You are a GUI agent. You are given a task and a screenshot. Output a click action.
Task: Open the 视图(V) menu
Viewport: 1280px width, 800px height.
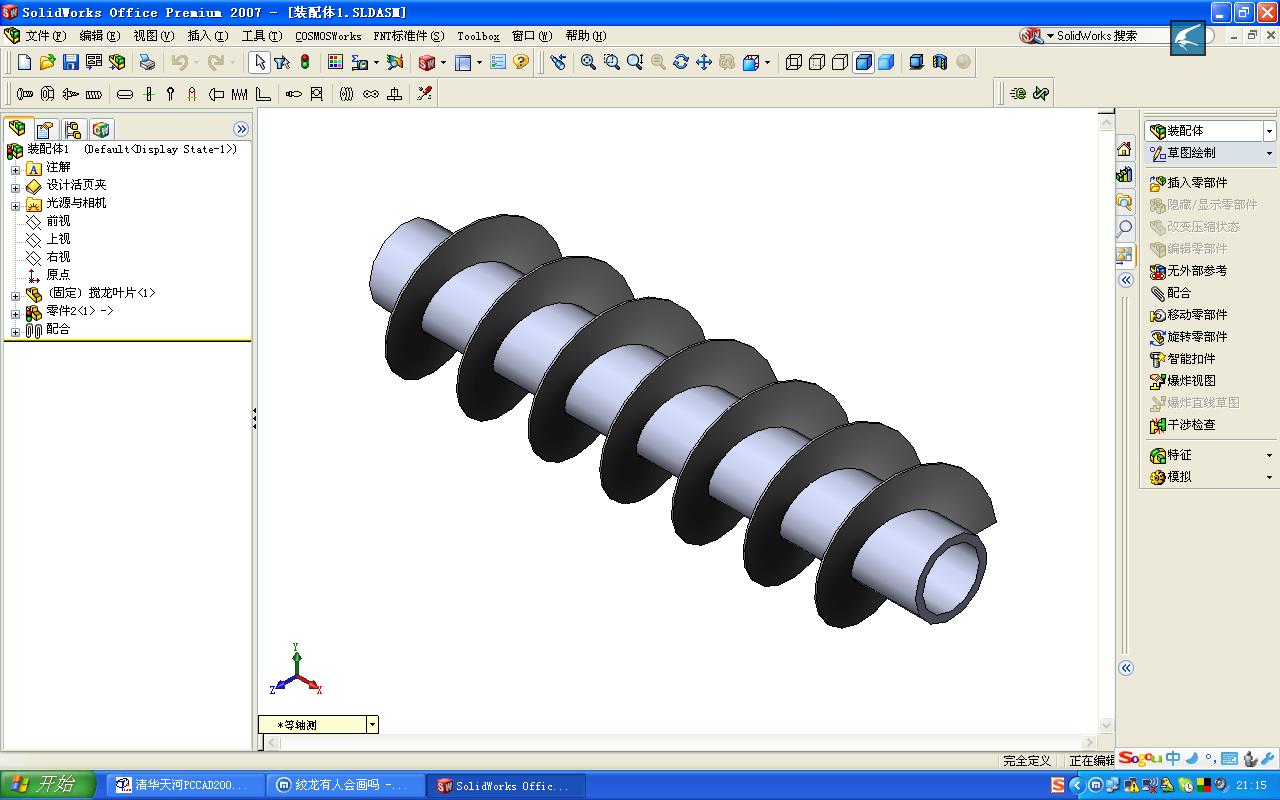pyautogui.click(x=154, y=36)
